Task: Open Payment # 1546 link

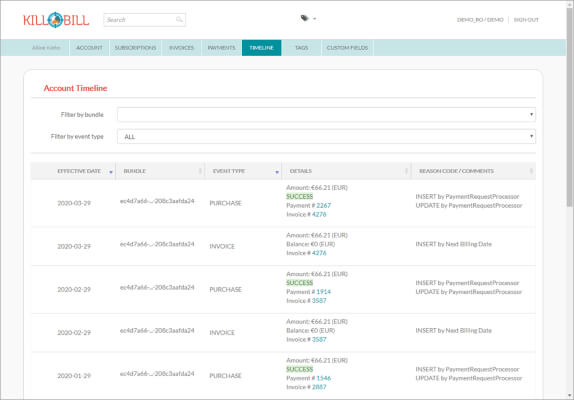Action: (324, 378)
